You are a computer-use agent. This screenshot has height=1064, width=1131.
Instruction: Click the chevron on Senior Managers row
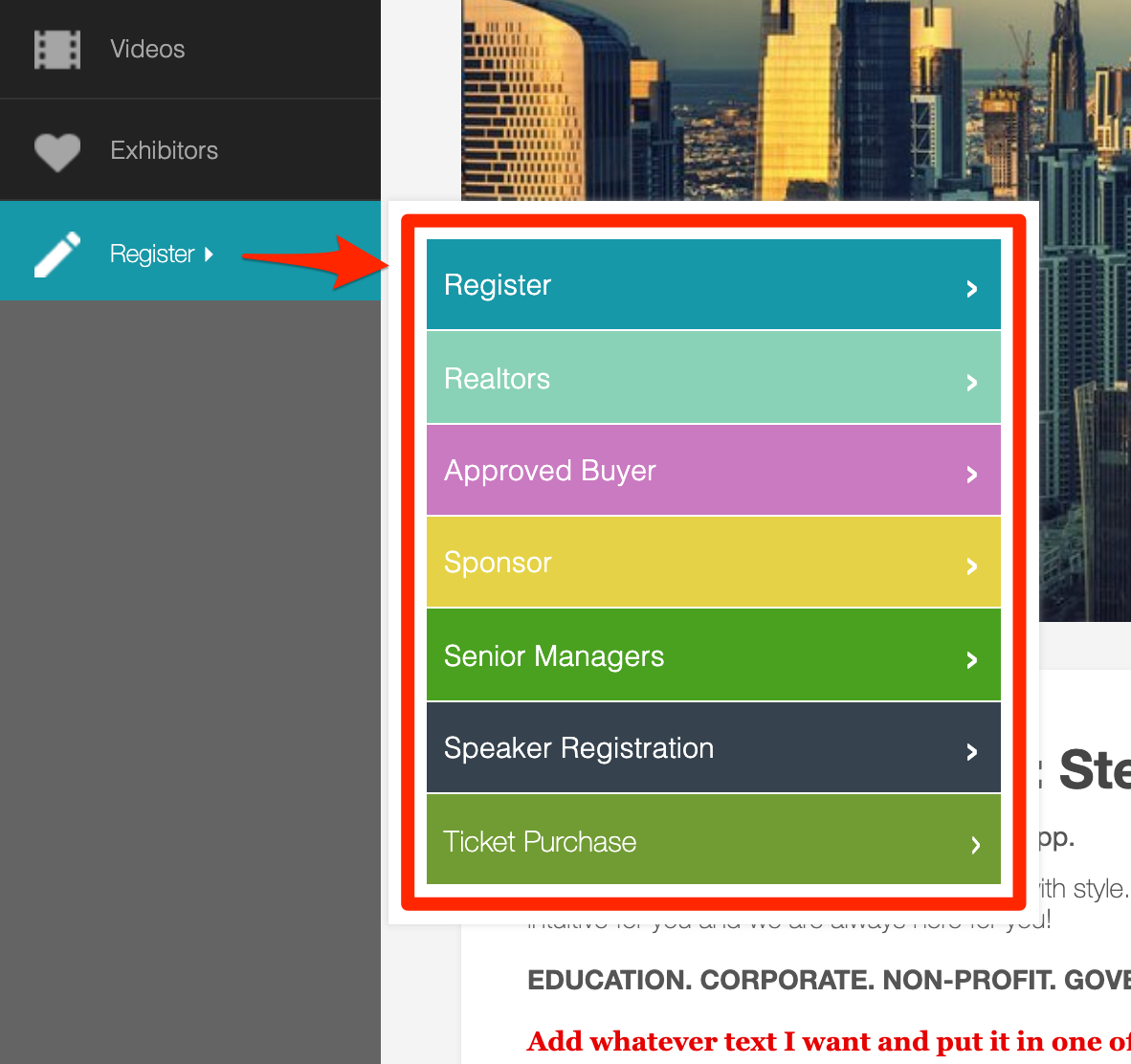971,659
